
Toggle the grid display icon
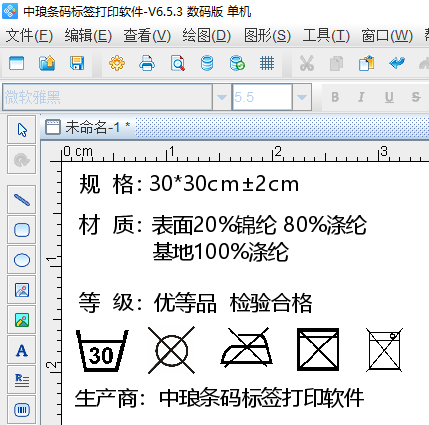[x=267, y=63]
